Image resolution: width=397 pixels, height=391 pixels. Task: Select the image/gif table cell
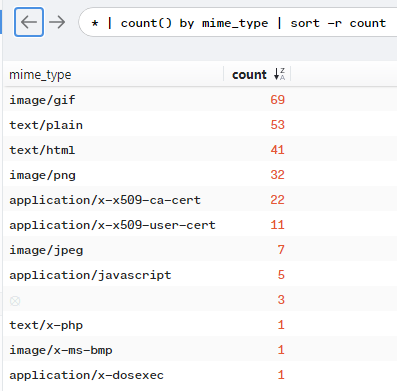[42, 100]
